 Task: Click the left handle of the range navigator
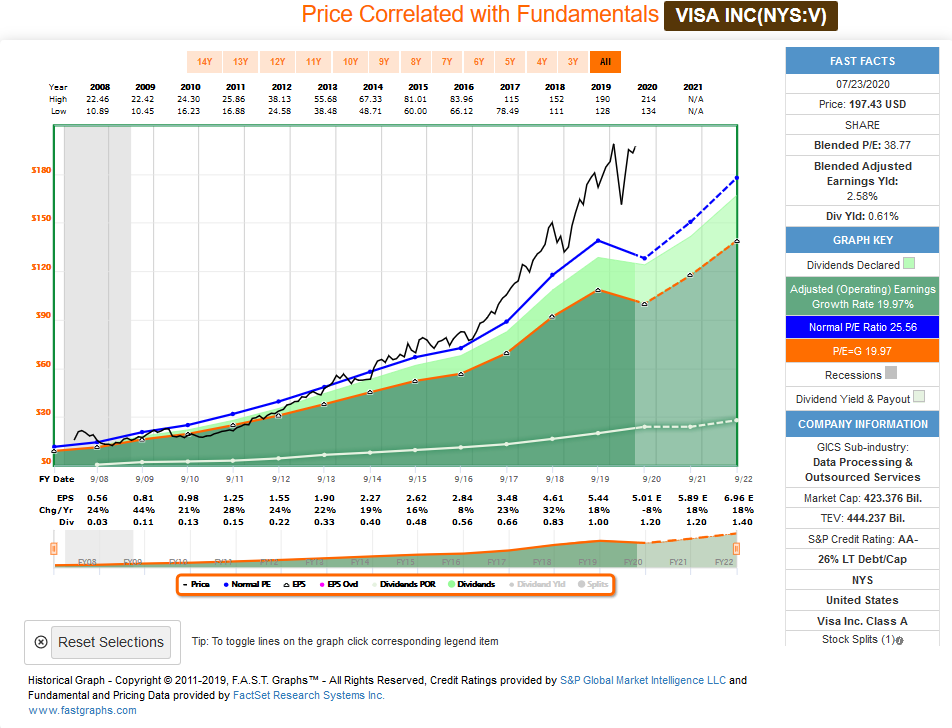point(53,549)
